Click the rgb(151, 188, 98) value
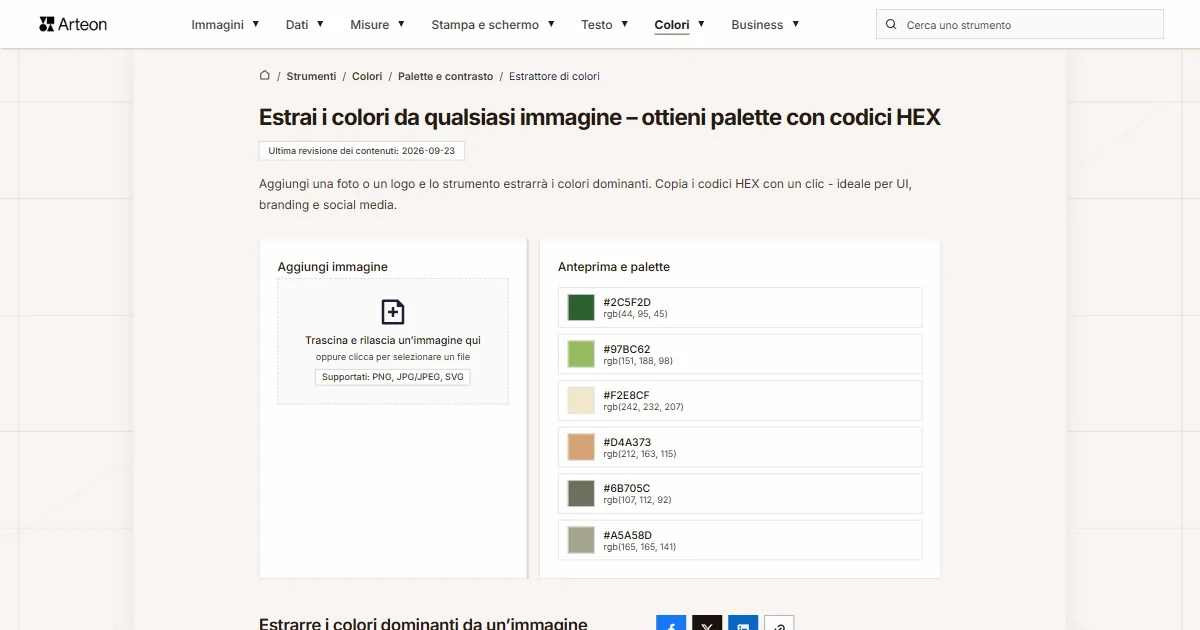This screenshot has height=630, width=1200. click(638, 361)
